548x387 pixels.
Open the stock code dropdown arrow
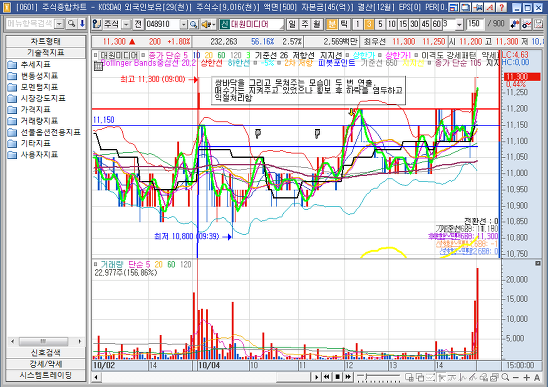[x=184, y=24]
